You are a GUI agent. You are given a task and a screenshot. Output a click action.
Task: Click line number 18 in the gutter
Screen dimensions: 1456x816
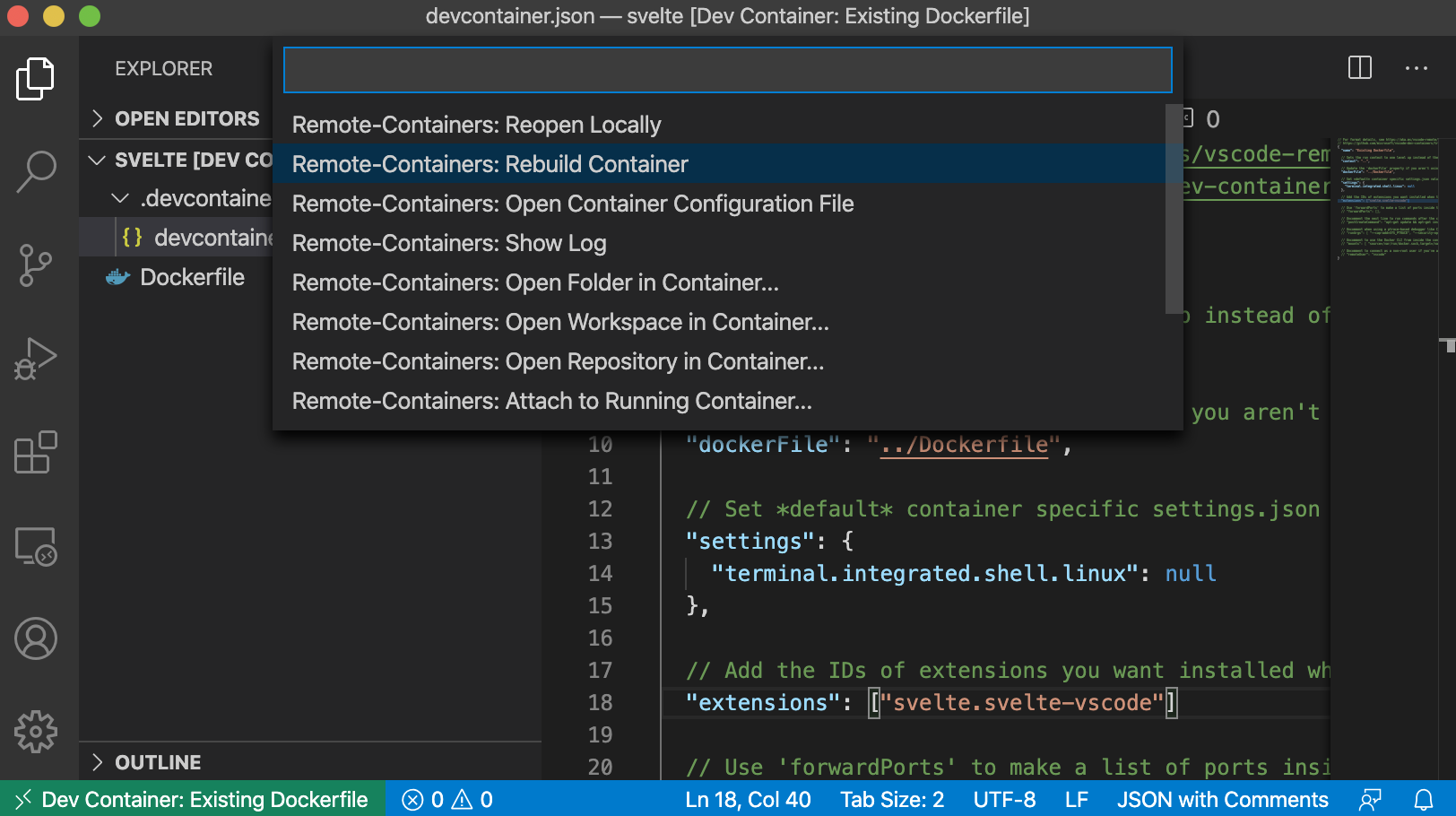pyautogui.click(x=600, y=703)
